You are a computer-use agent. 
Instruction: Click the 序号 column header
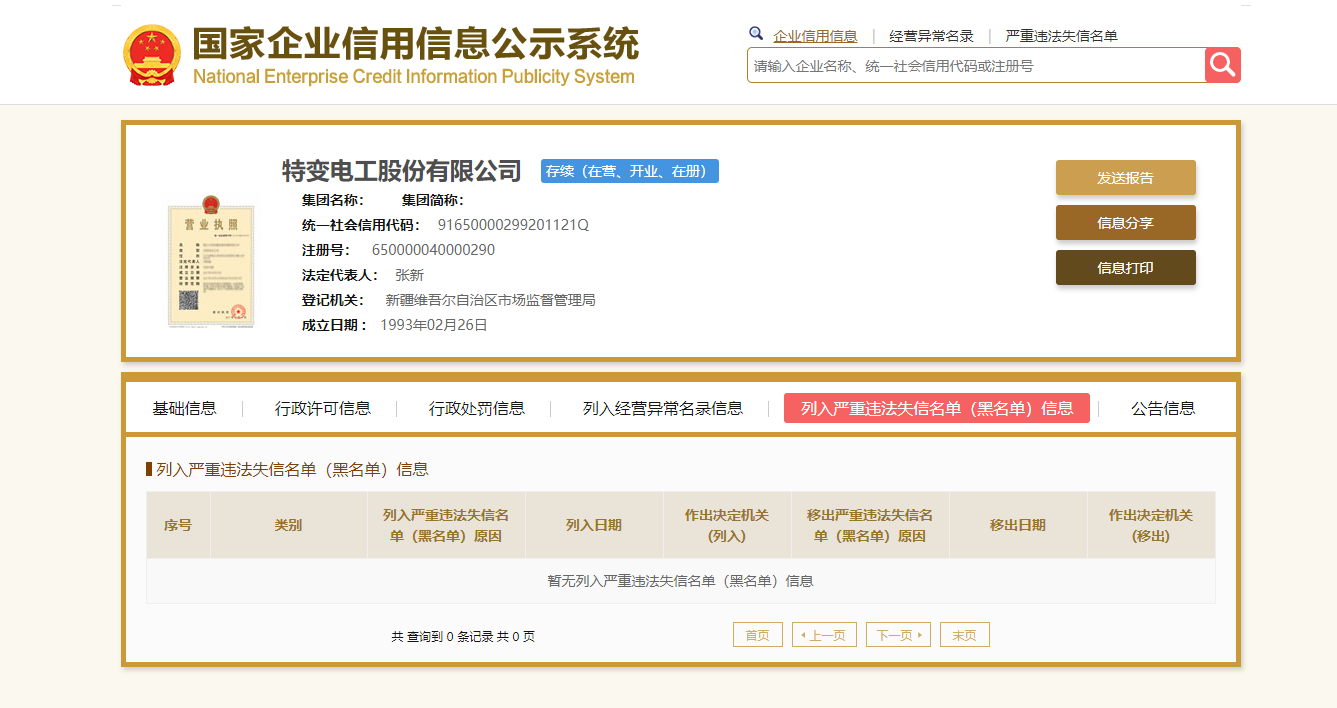178,525
